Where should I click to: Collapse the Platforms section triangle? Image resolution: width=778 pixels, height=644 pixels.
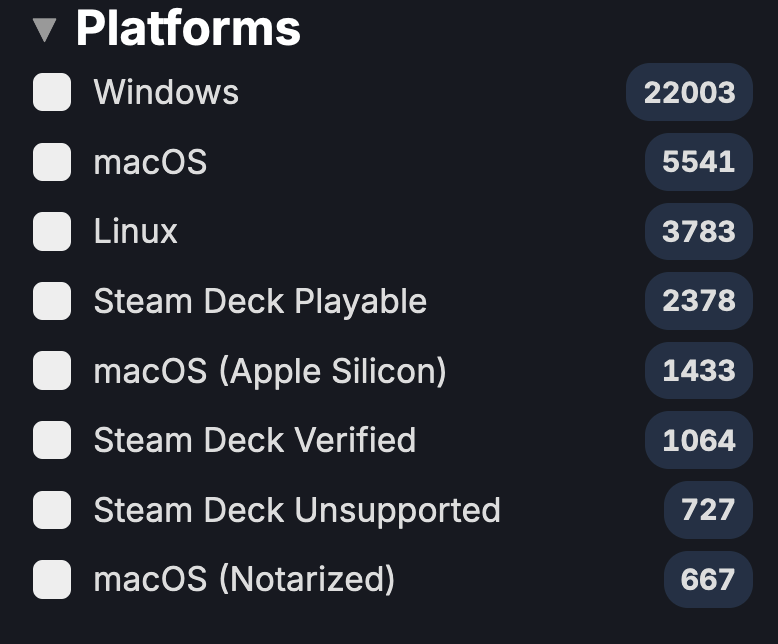click(x=44, y=29)
